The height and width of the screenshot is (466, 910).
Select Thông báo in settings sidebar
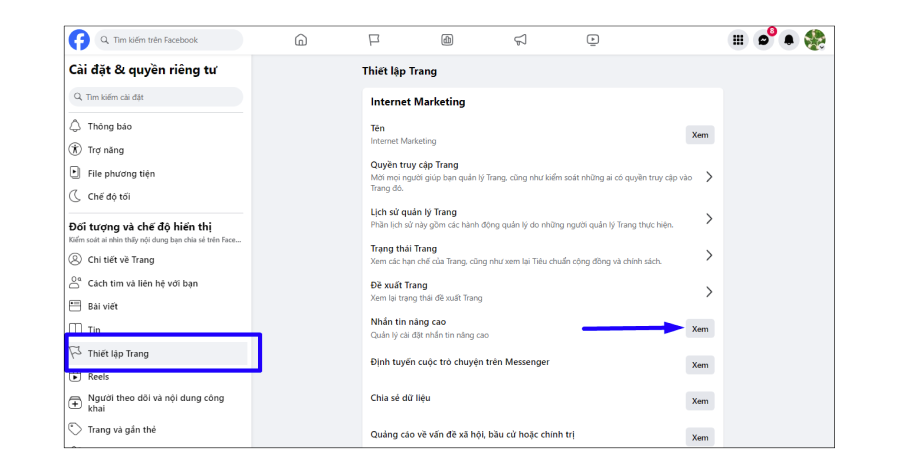click(x=109, y=126)
